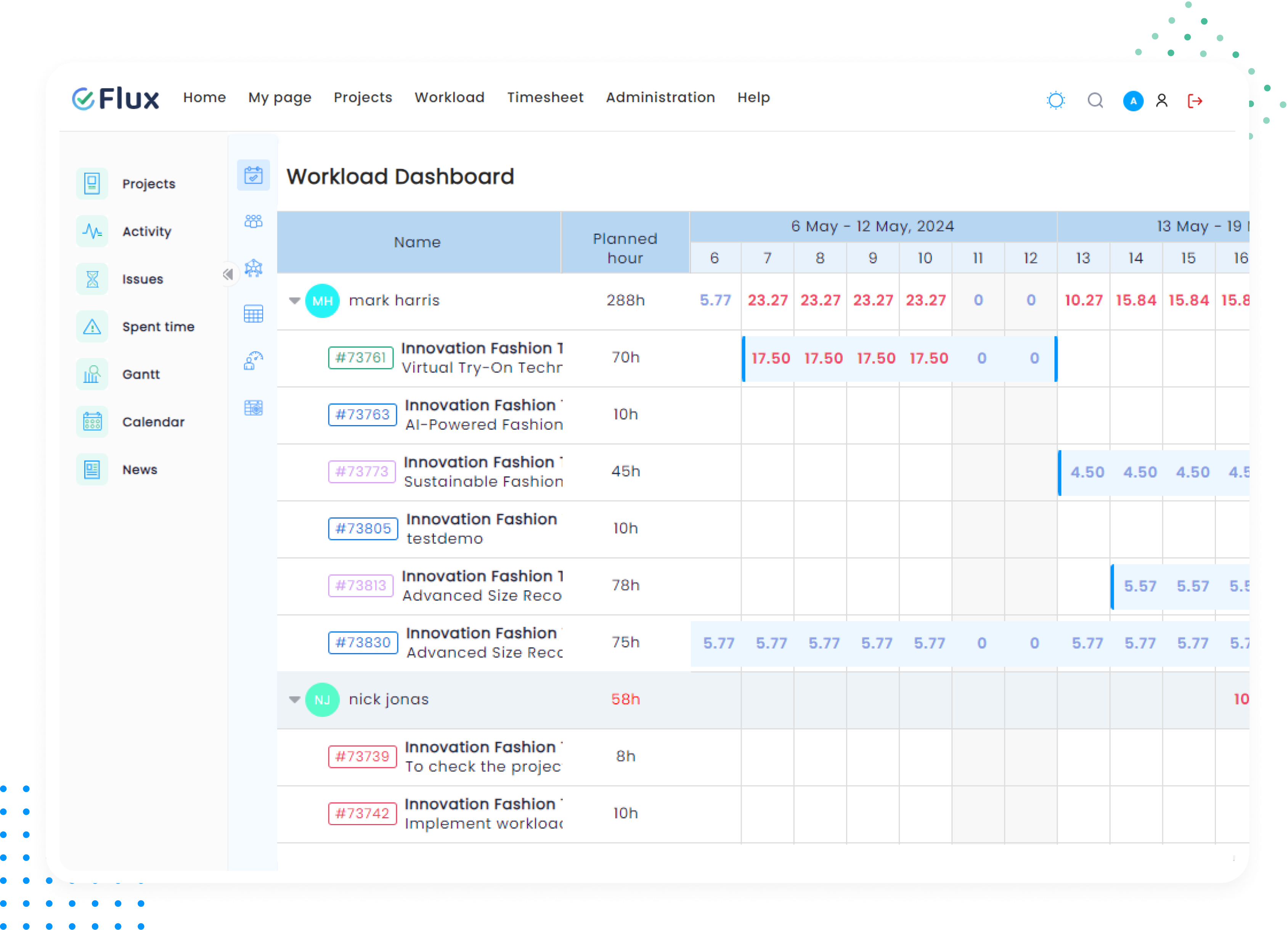Click the Spent time sidebar item

pyautogui.click(x=158, y=327)
